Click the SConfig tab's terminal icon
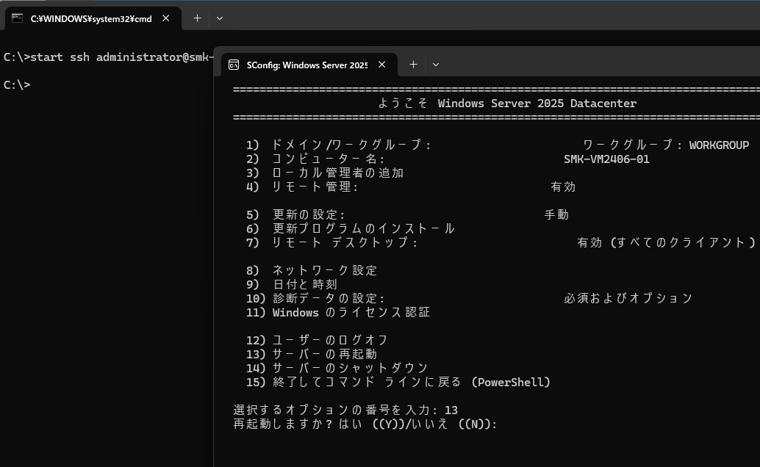760x467 pixels. (233, 65)
